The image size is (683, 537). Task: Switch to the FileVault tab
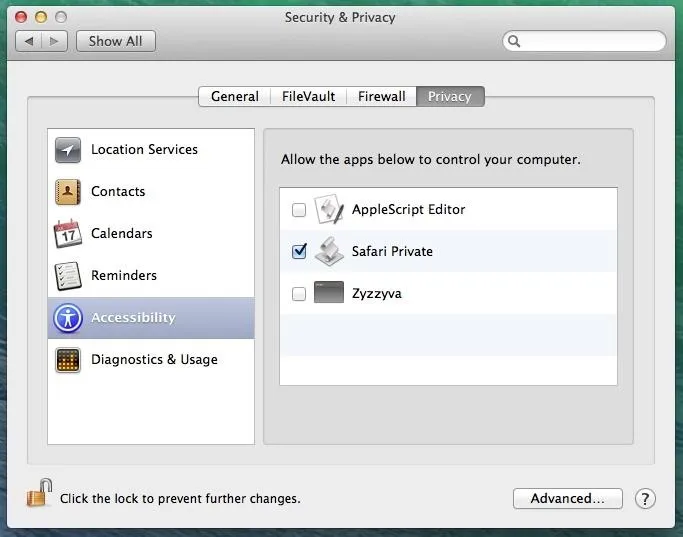(308, 96)
